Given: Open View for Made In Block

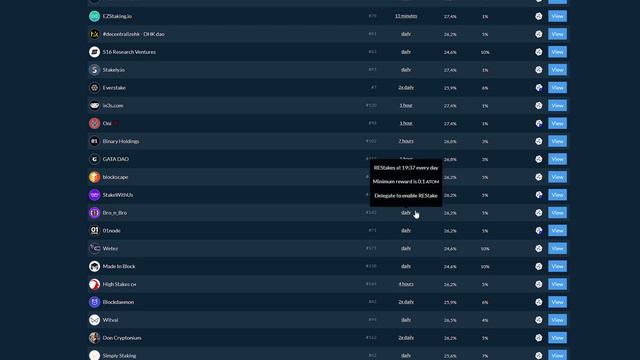Looking at the screenshot, I should point(557,266).
